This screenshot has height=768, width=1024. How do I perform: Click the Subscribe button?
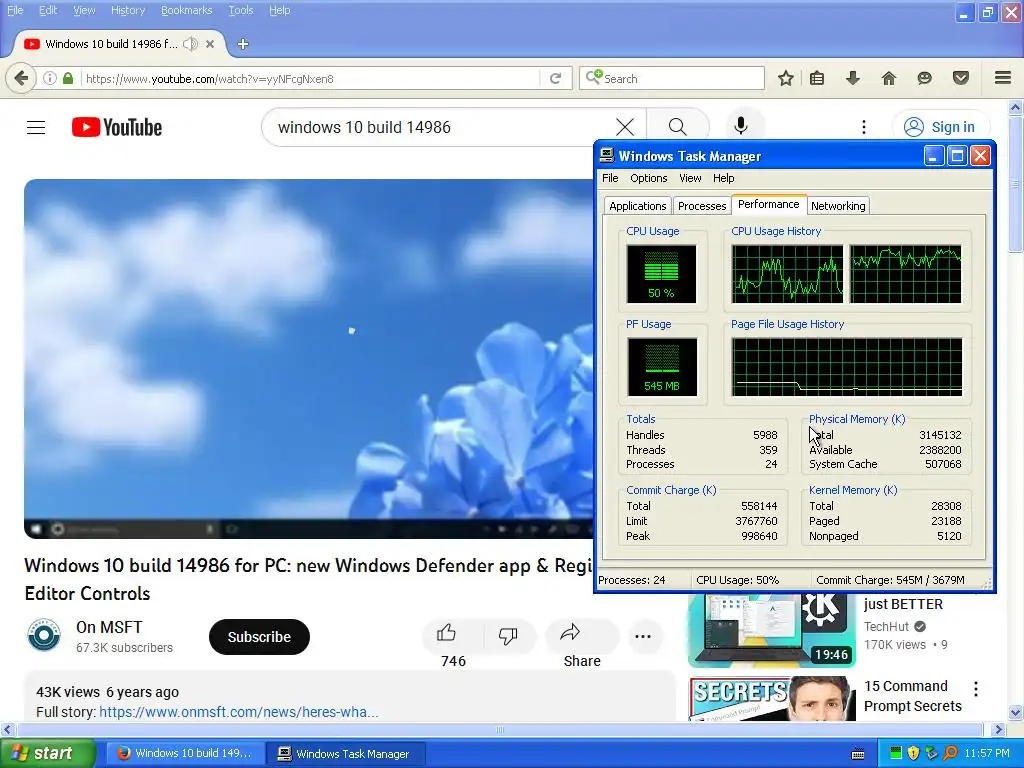[x=259, y=637]
